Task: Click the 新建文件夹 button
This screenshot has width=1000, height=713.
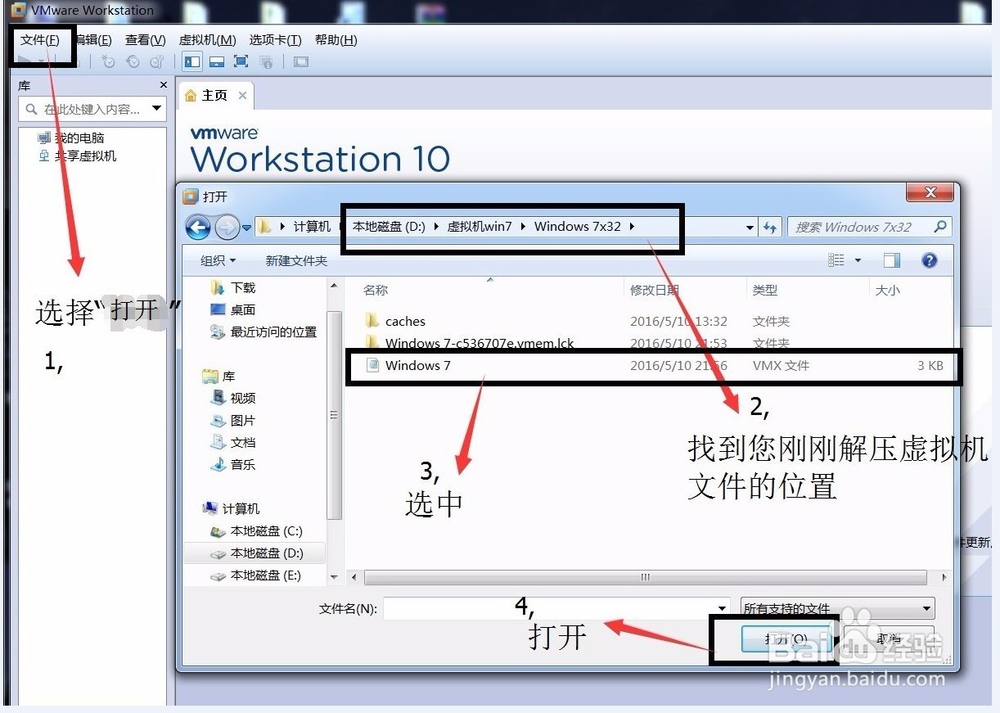Action: pos(297,261)
